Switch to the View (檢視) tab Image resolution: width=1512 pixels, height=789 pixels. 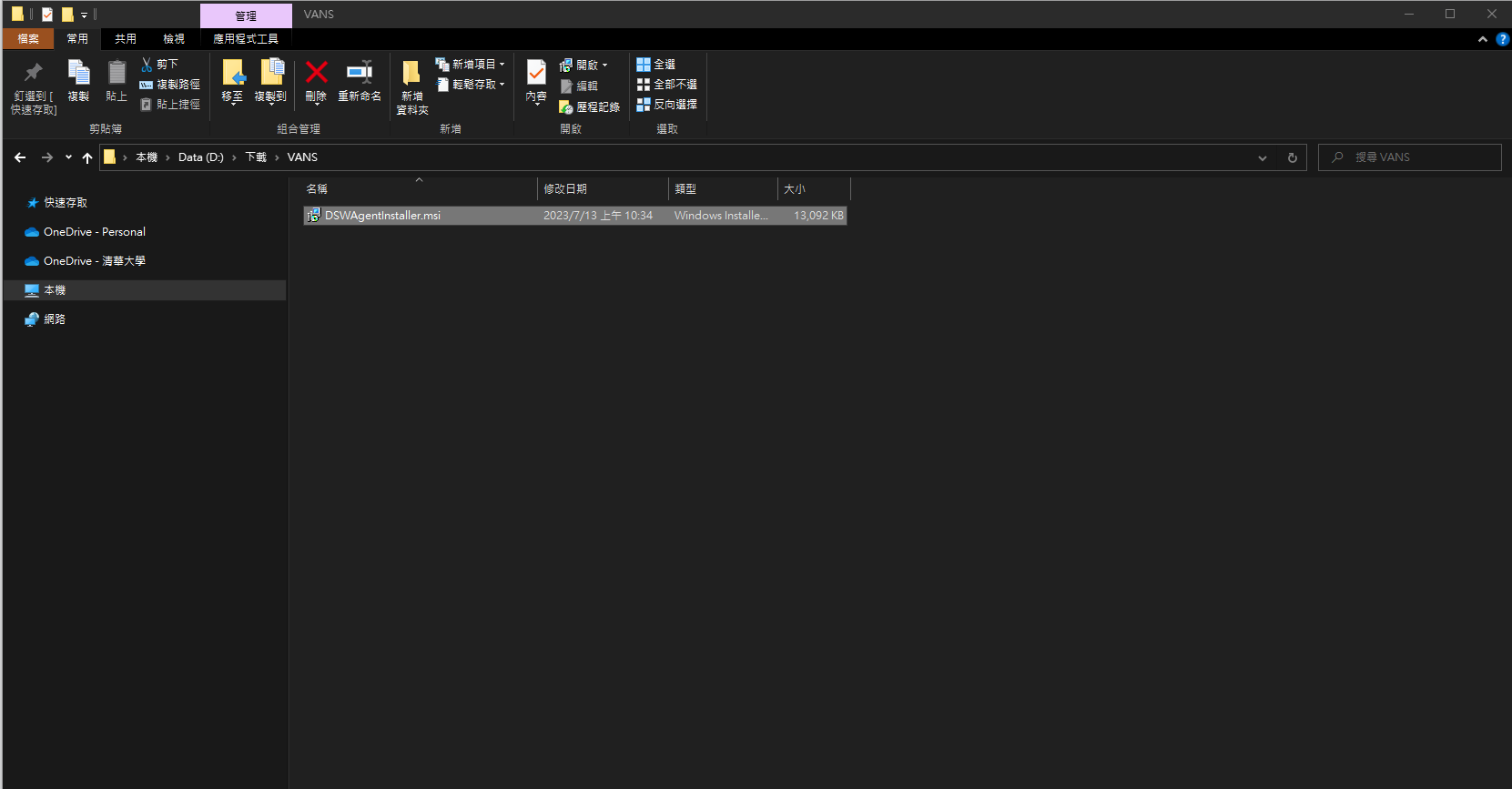pyautogui.click(x=174, y=39)
